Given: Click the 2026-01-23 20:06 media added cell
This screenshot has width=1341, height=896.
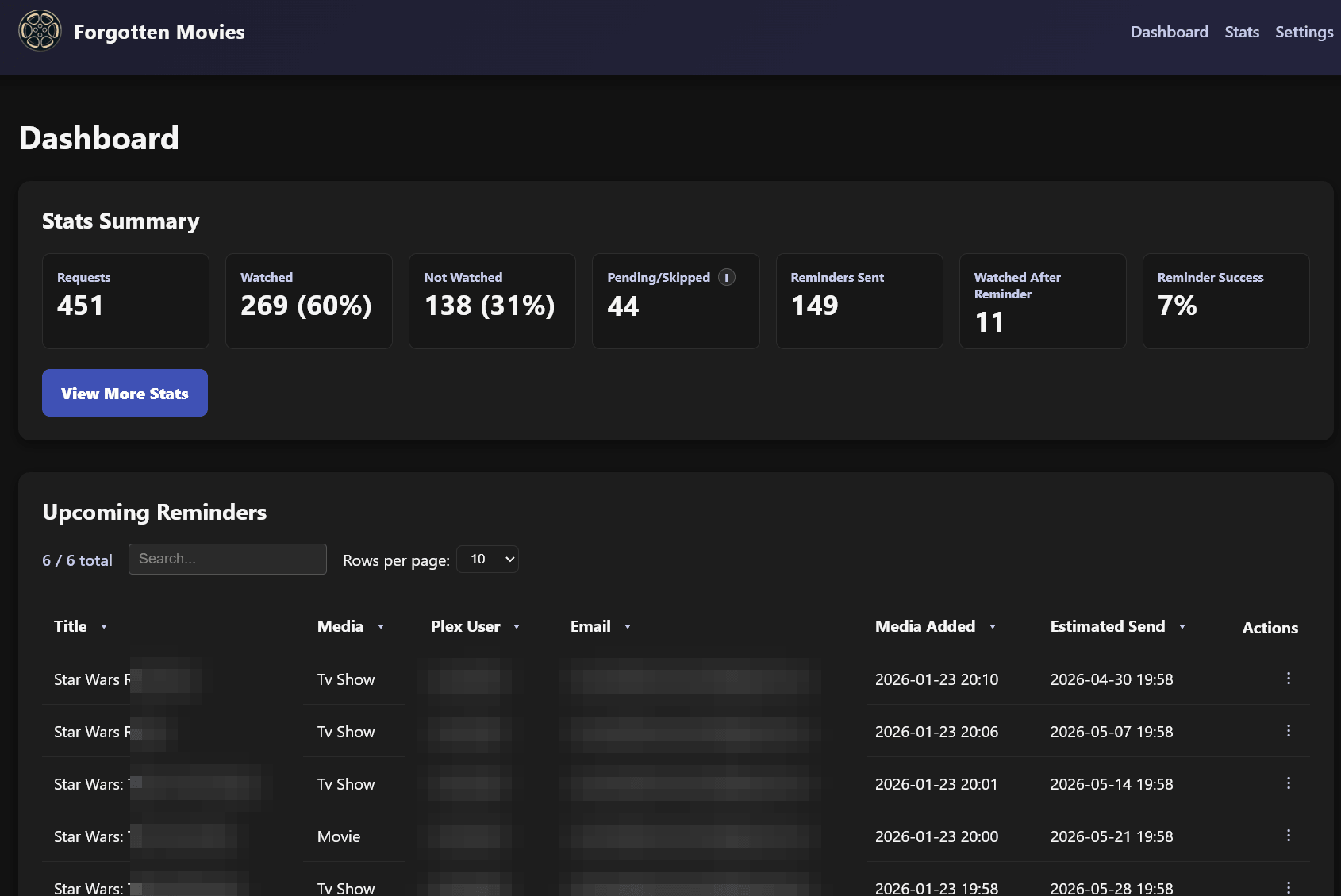Looking at the screenshot, I should click(936, 732).
